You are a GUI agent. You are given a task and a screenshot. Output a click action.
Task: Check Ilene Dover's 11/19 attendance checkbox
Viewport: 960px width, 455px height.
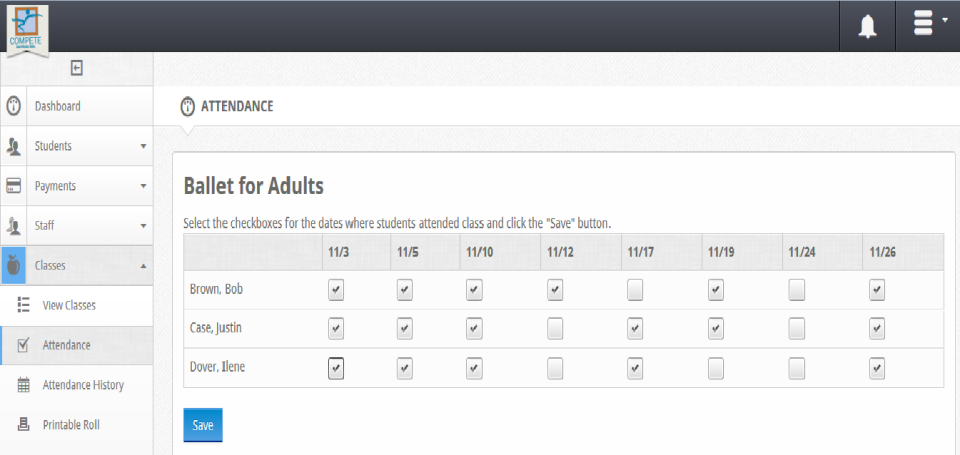716,368
